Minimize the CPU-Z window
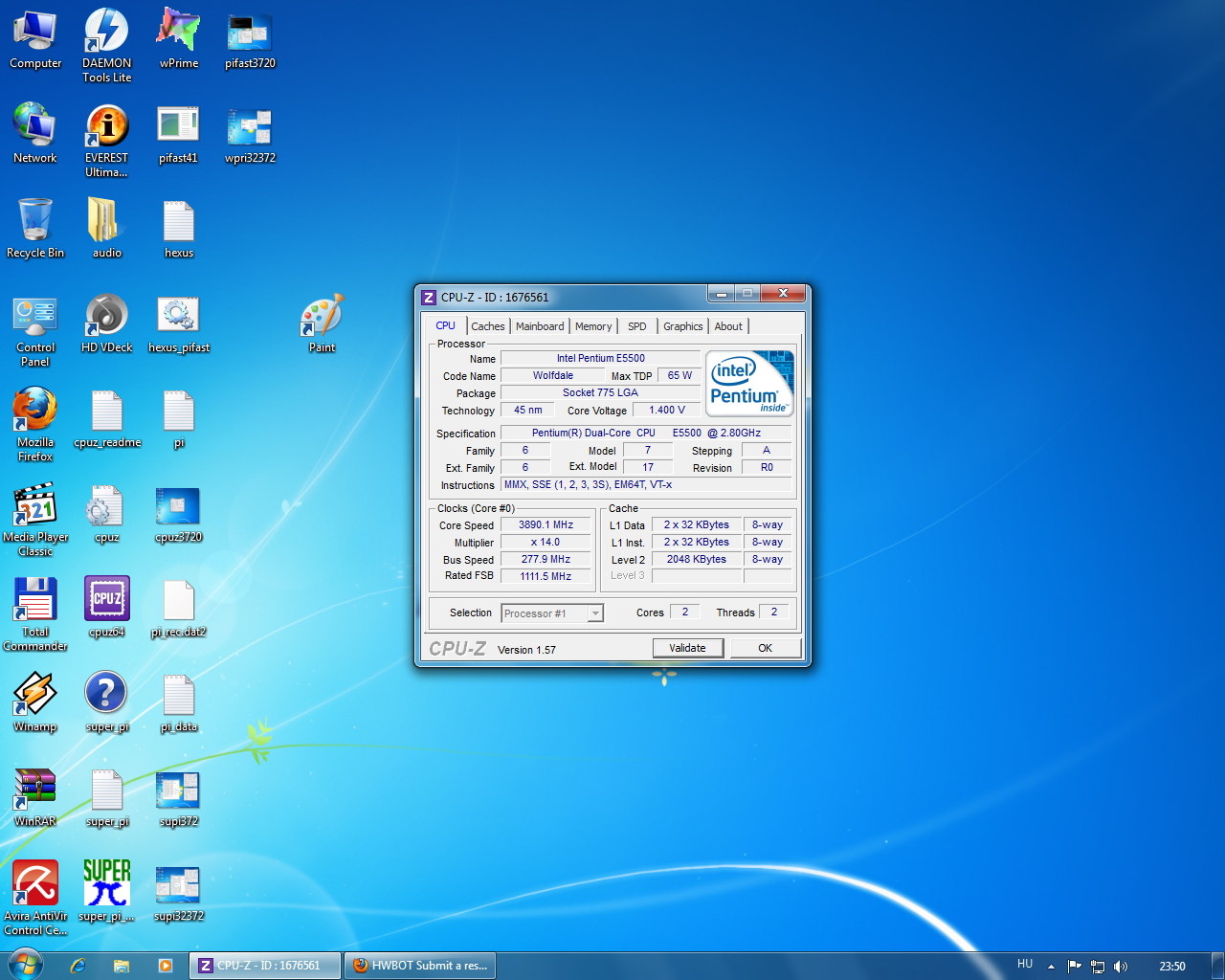 pyautogui.click(x=721, y=293)
